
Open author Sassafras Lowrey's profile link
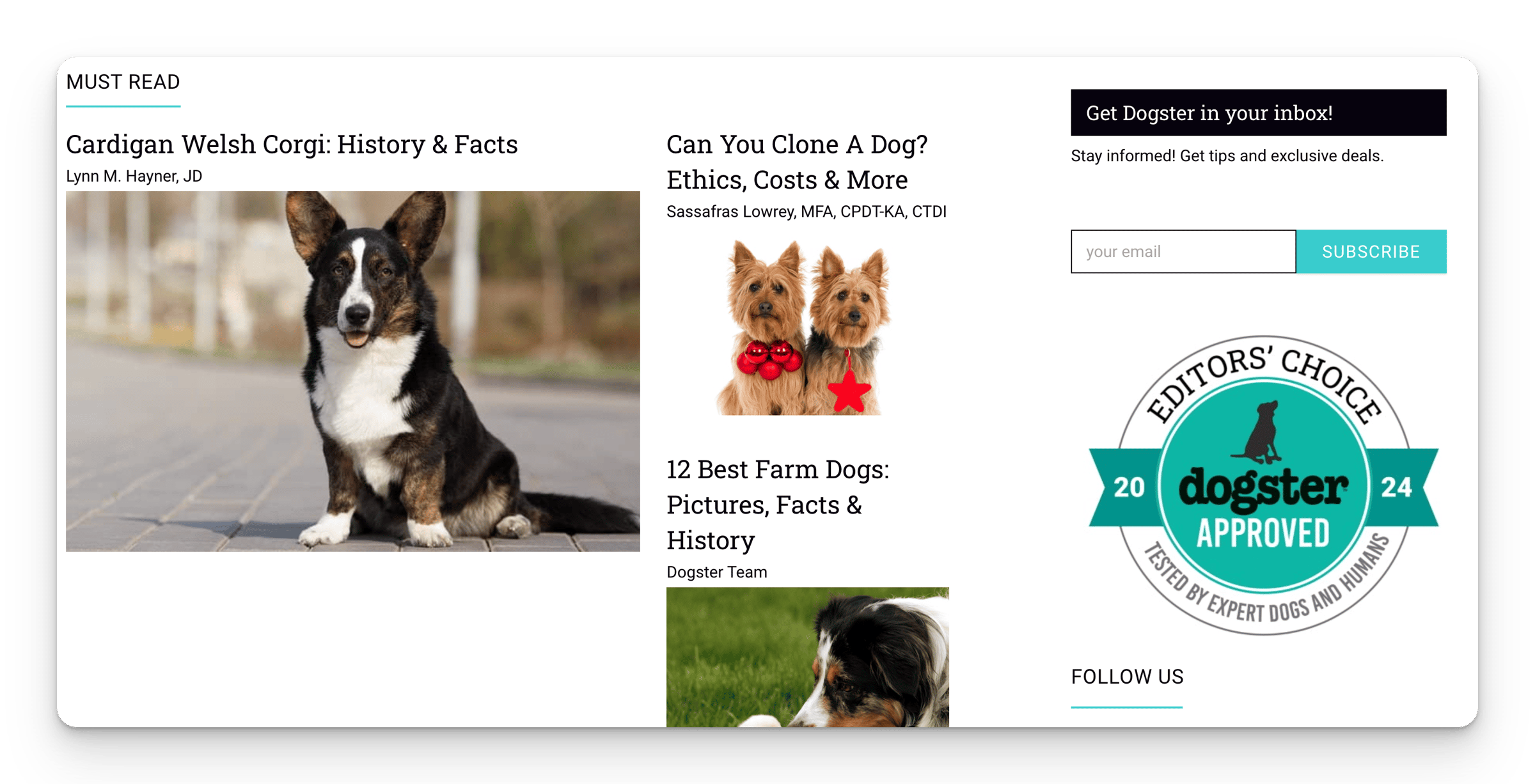pyautogui.click(x=807, y=212)
